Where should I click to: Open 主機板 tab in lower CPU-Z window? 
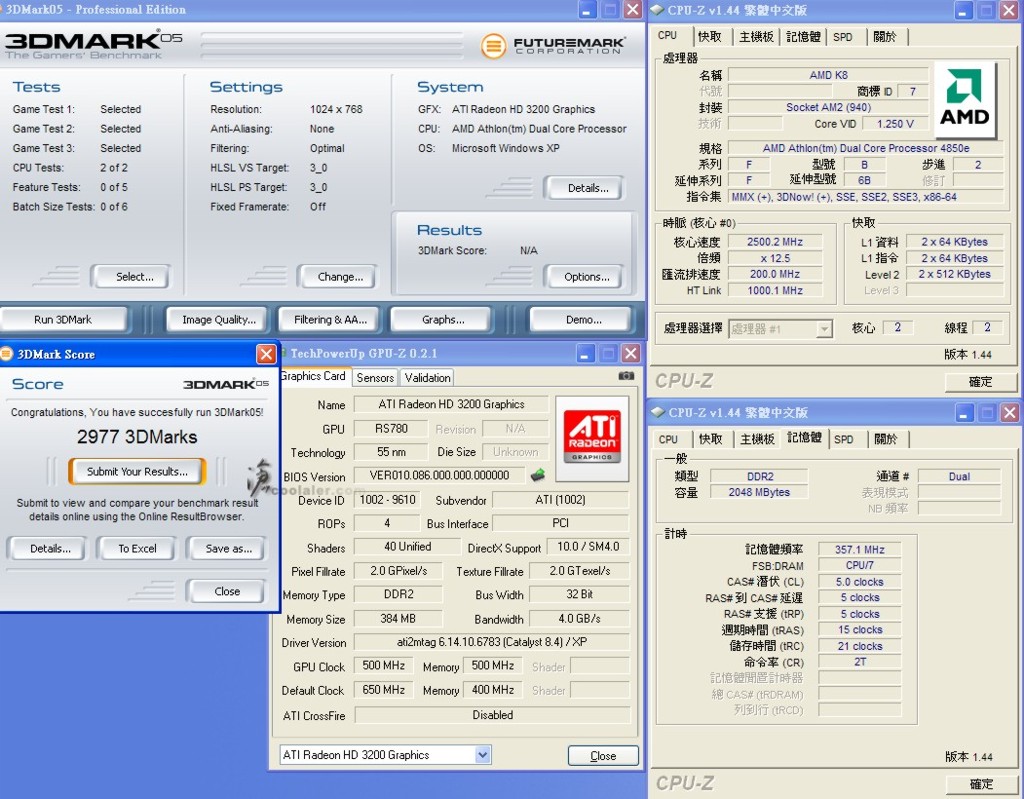(x=758, y=439)
